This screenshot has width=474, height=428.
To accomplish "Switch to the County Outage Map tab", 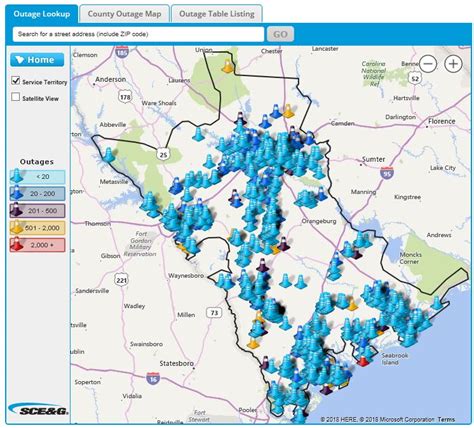I will pyautogui.click(x=124, y=14).
